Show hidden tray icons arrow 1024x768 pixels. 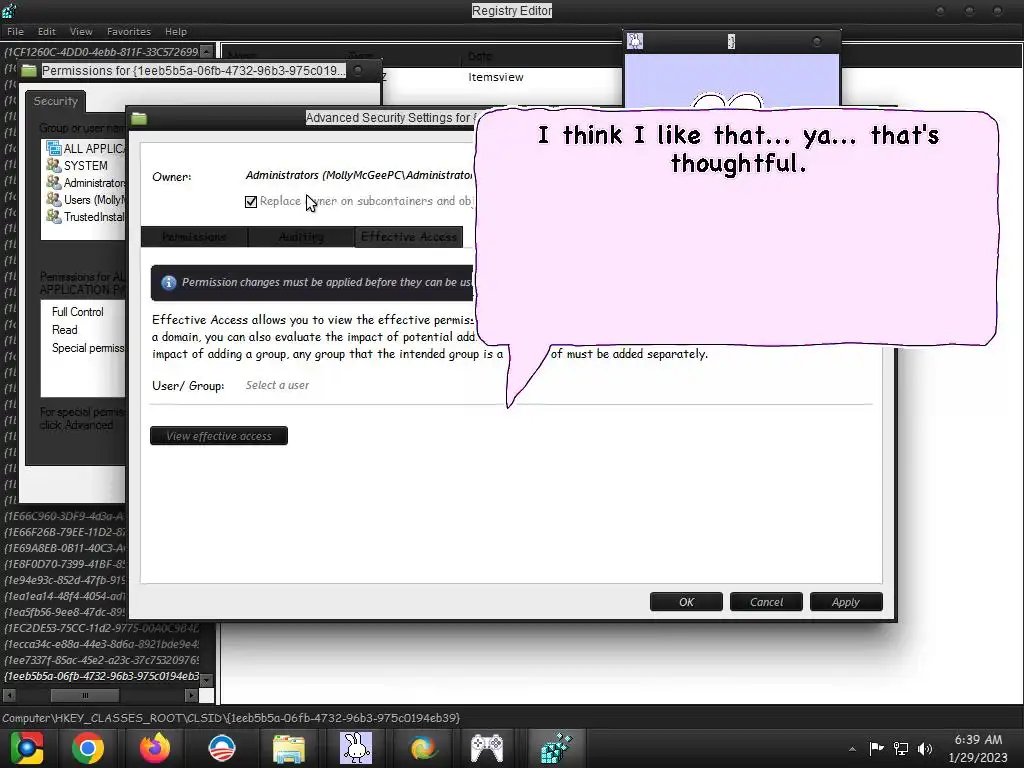[x=852, y=749]
